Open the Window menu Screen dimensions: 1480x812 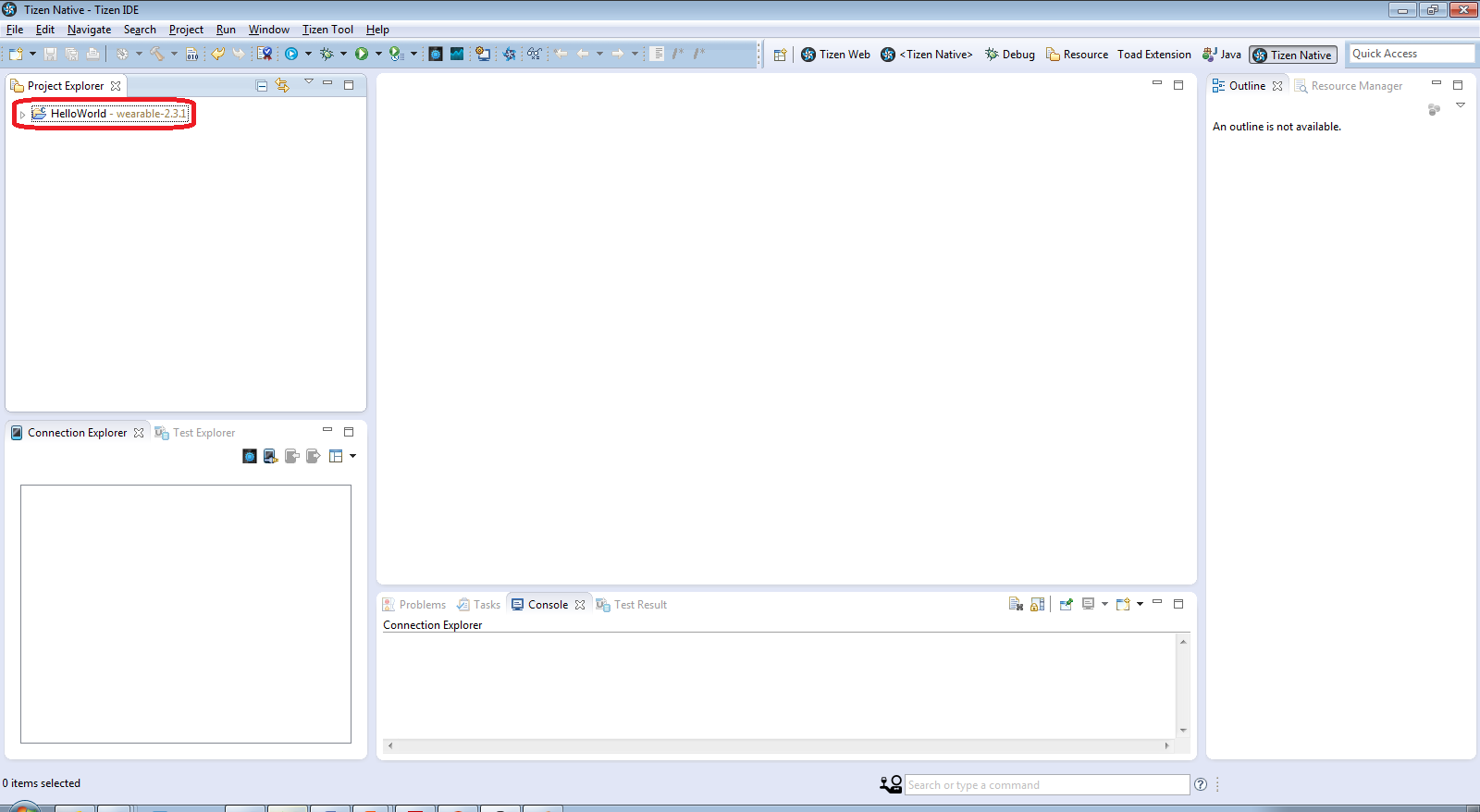(x=268, y=30)
